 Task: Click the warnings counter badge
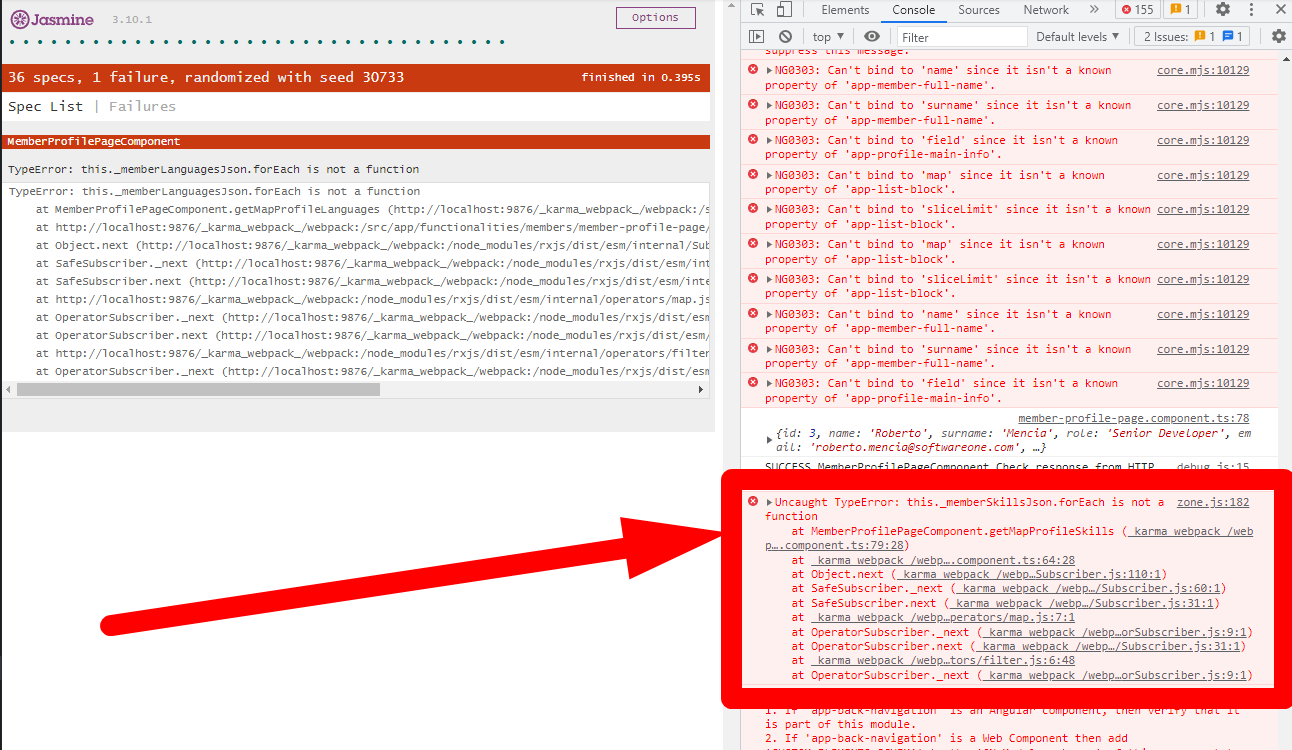point(1181,10)
